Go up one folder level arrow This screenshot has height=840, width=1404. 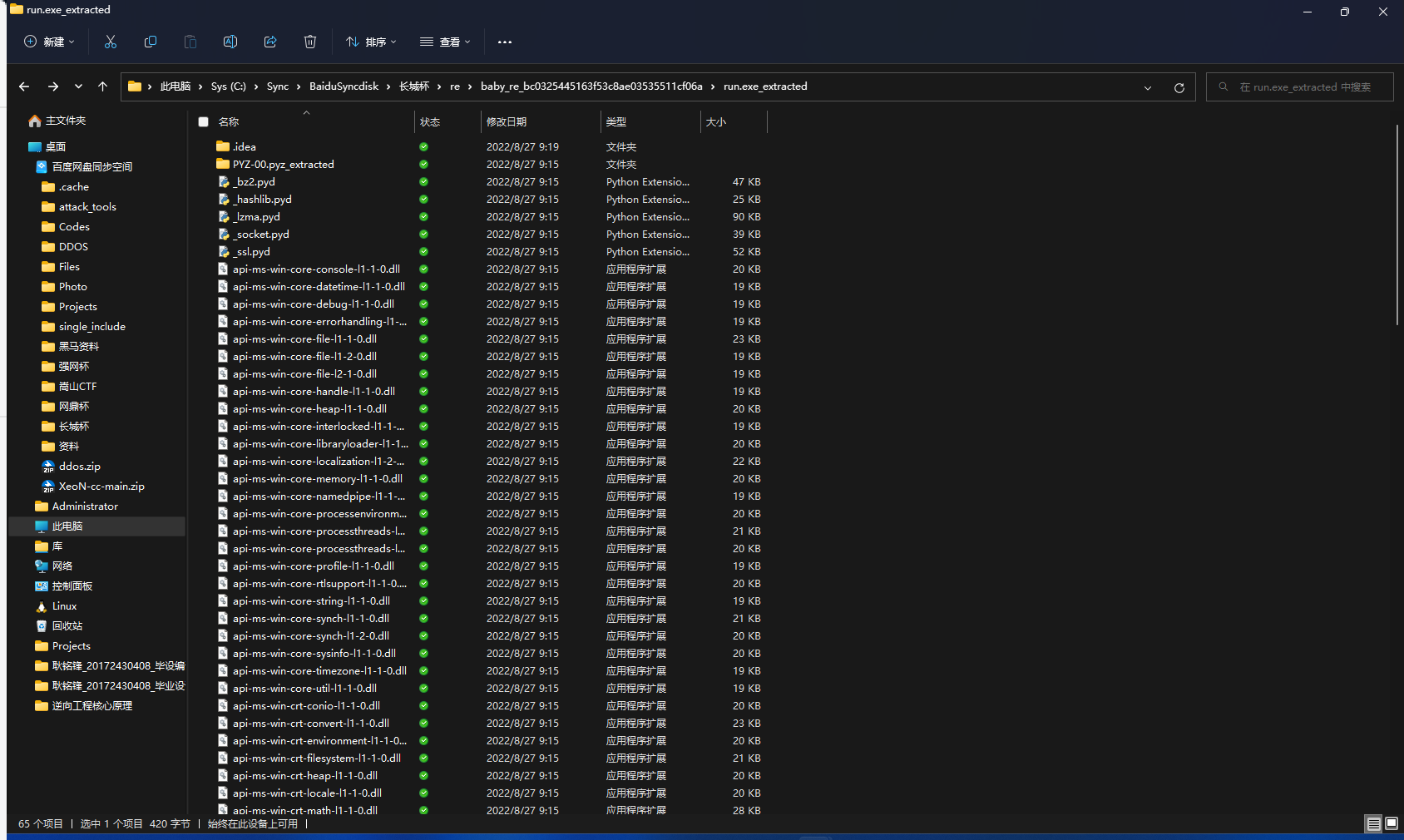click(x=103, y=86)
